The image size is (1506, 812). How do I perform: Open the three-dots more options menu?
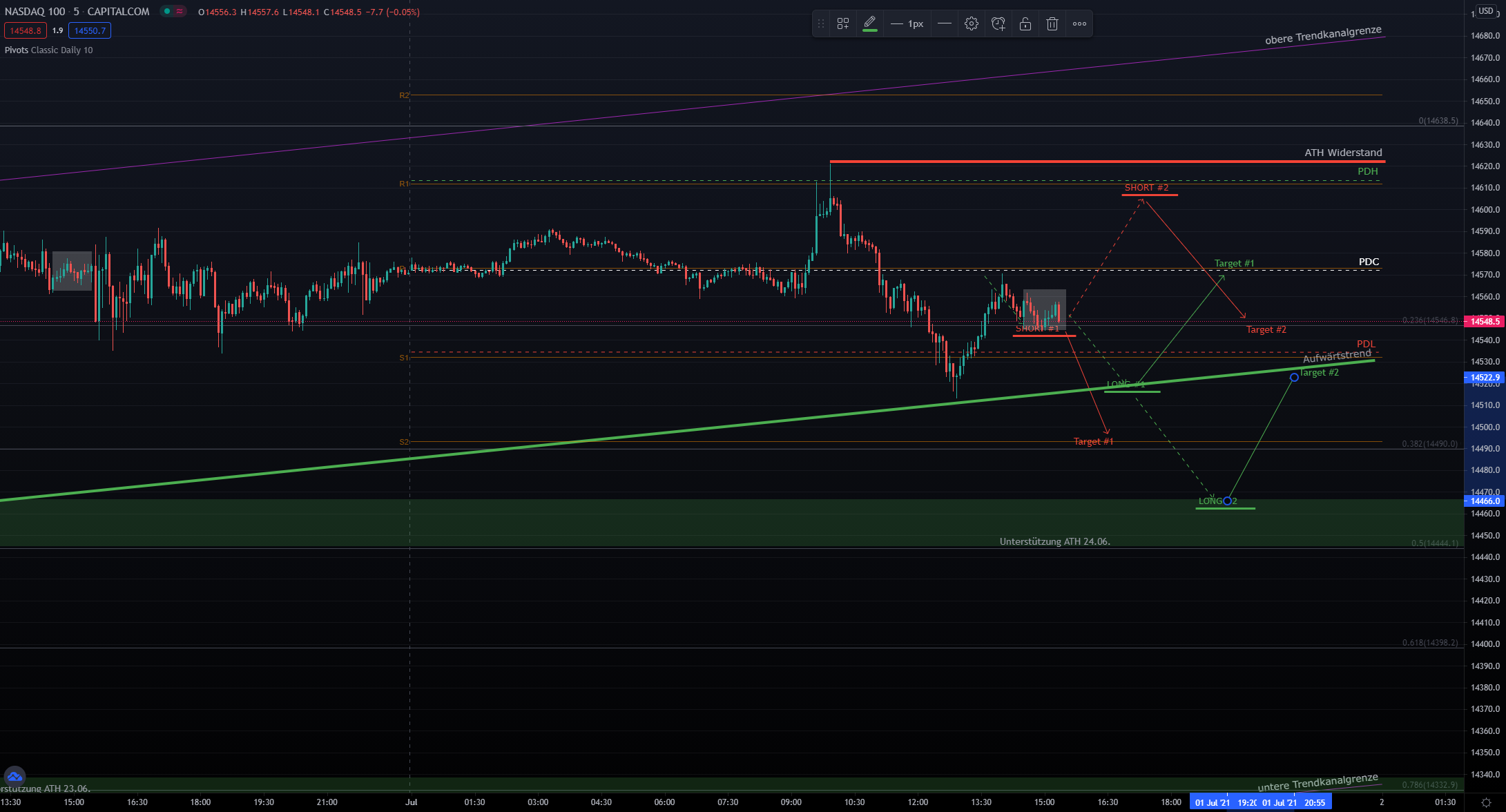click(x=1079, y=23)
